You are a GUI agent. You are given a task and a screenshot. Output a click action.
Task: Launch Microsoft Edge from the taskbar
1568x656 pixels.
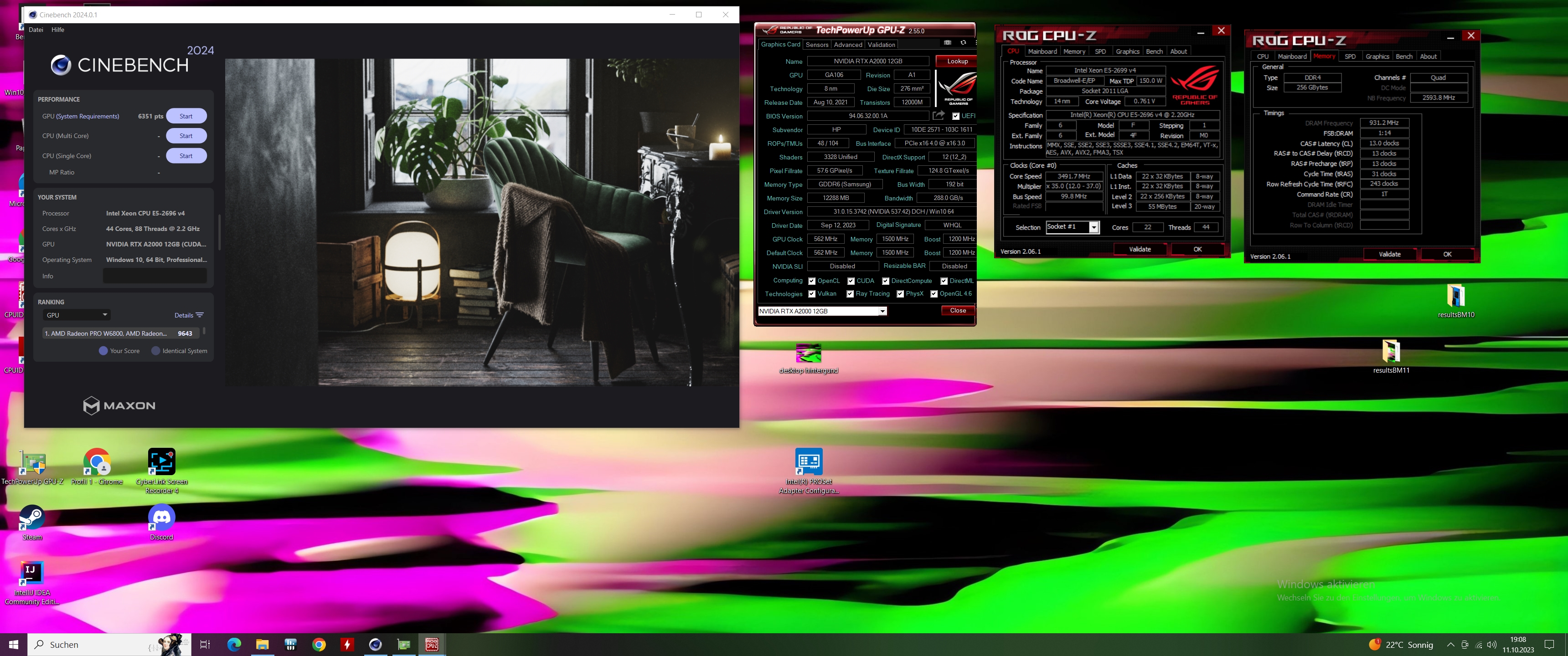pyautogui.click(x=234, y=645)
